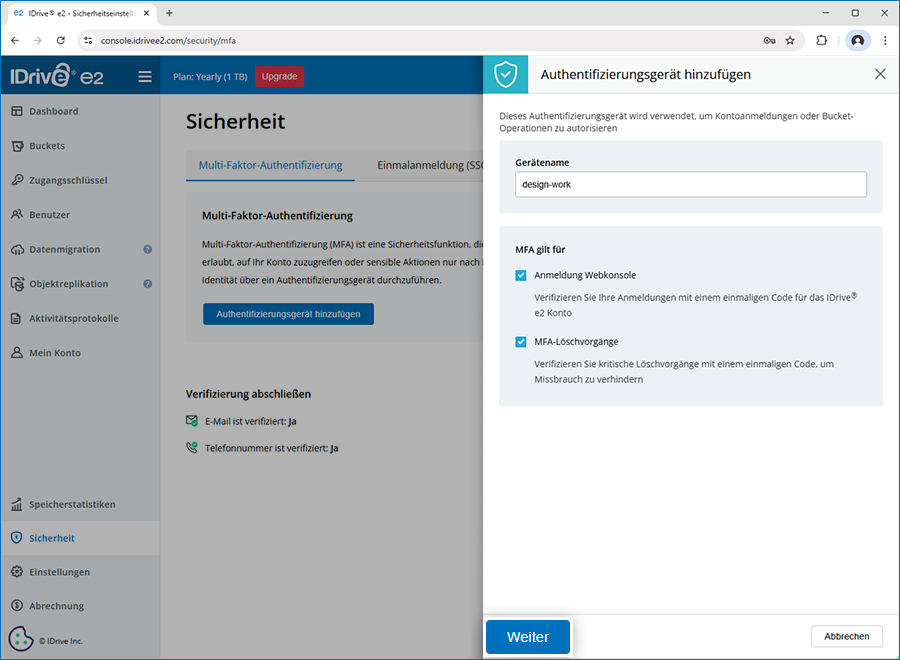Click the Buckets icon in sidebar

[x=17, y=146]
